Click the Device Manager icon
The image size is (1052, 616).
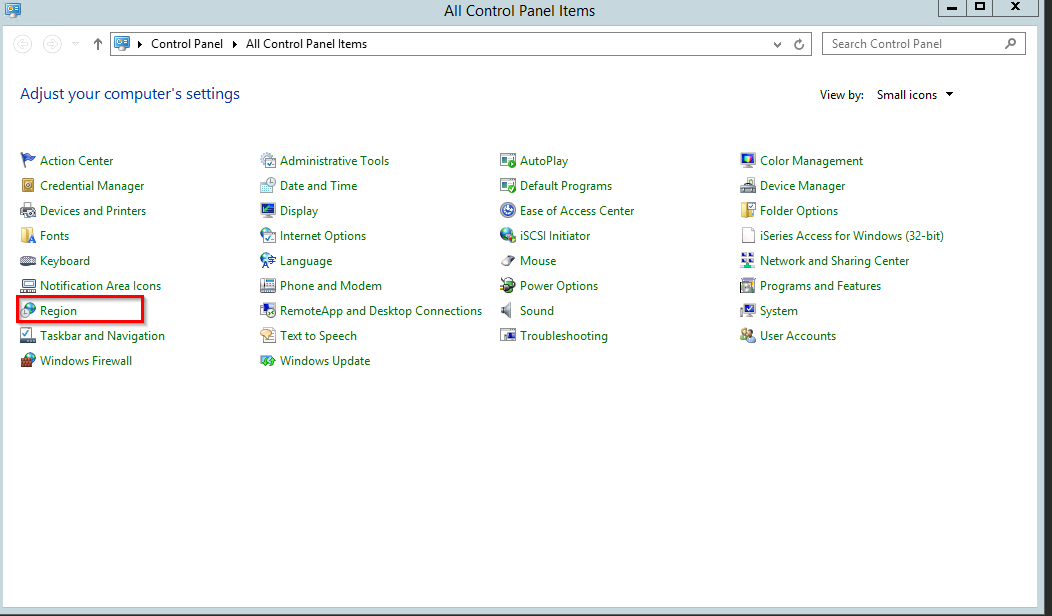click(x=748, y=186)
